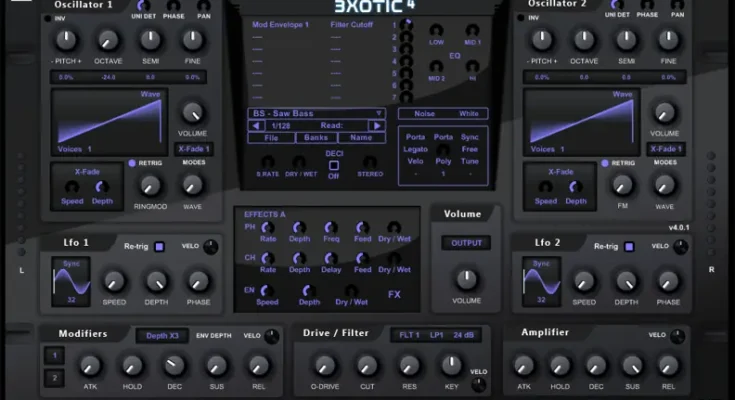Click the EQ LOW knob
Screen dimensions: 735x400
436,30
